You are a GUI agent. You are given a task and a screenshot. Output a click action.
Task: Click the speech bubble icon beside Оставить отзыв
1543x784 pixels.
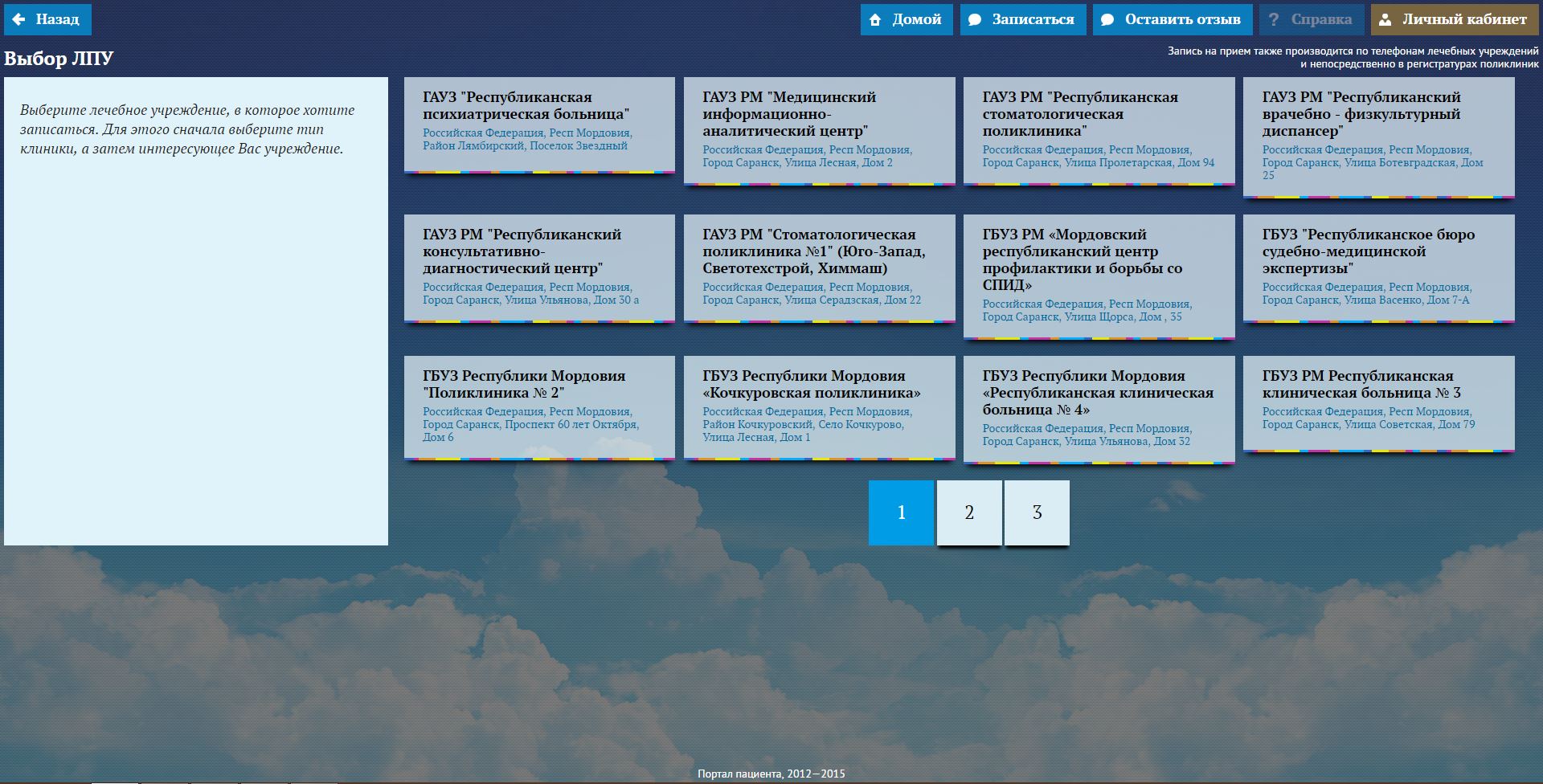pos(1107,20)
